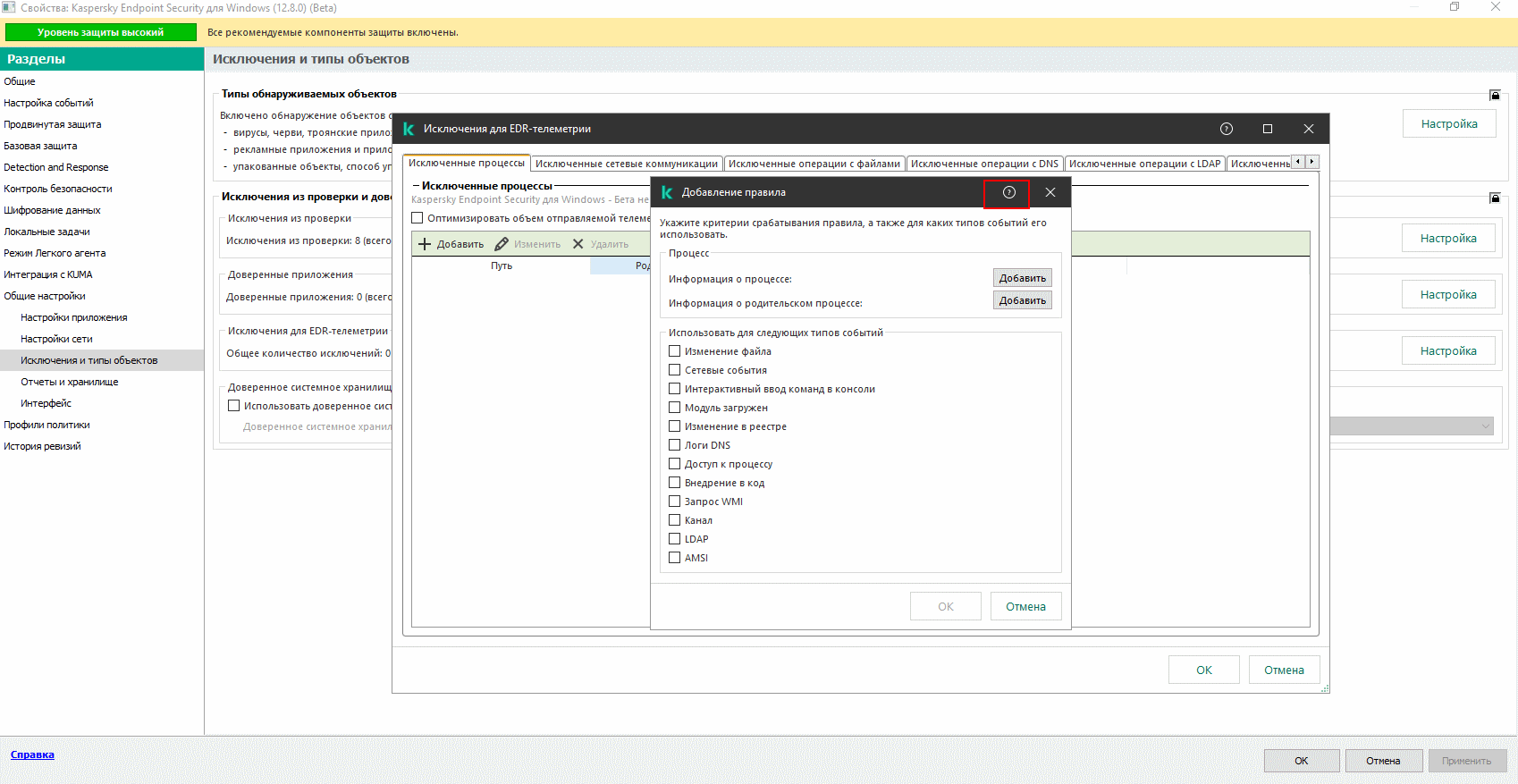Open the Справка link
The image size is (1518, 784).
coord(32,754)
